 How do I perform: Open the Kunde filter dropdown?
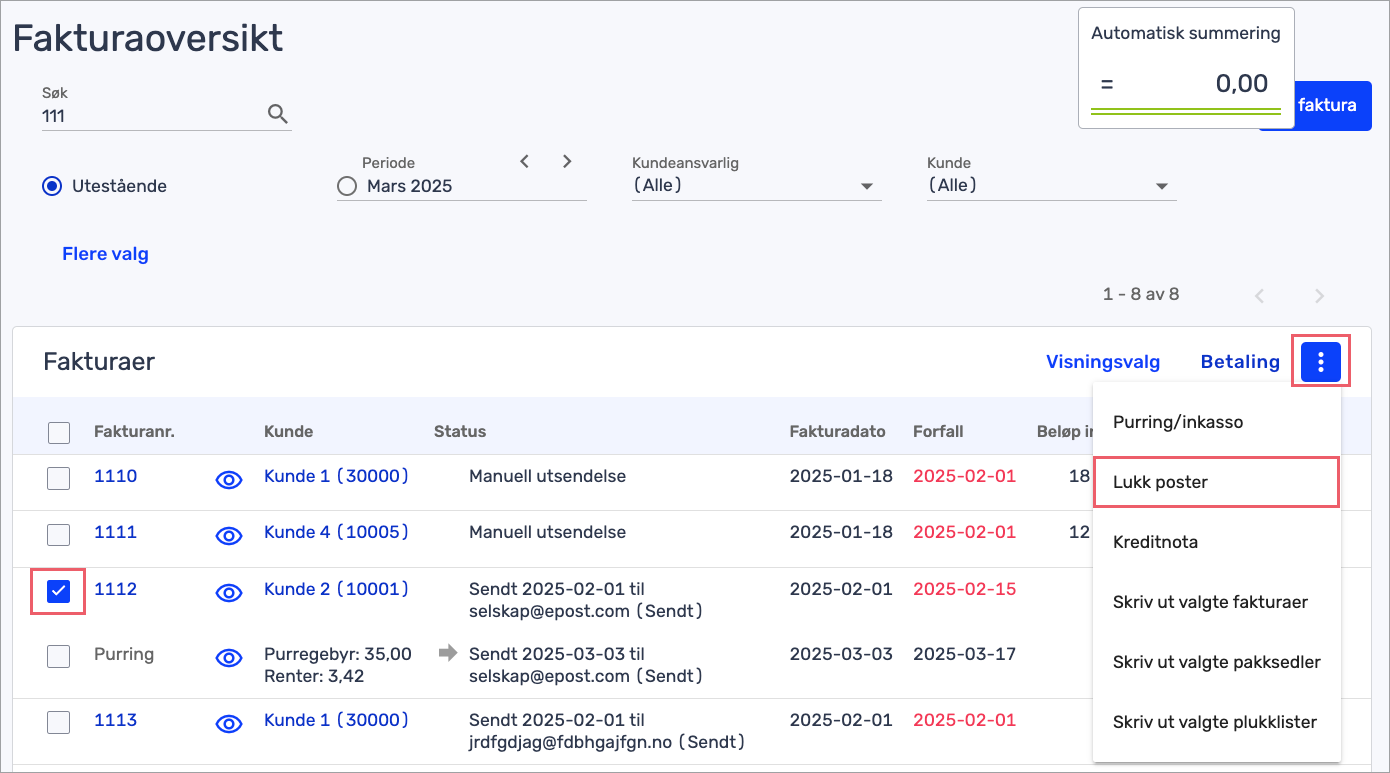(1051, 185)
